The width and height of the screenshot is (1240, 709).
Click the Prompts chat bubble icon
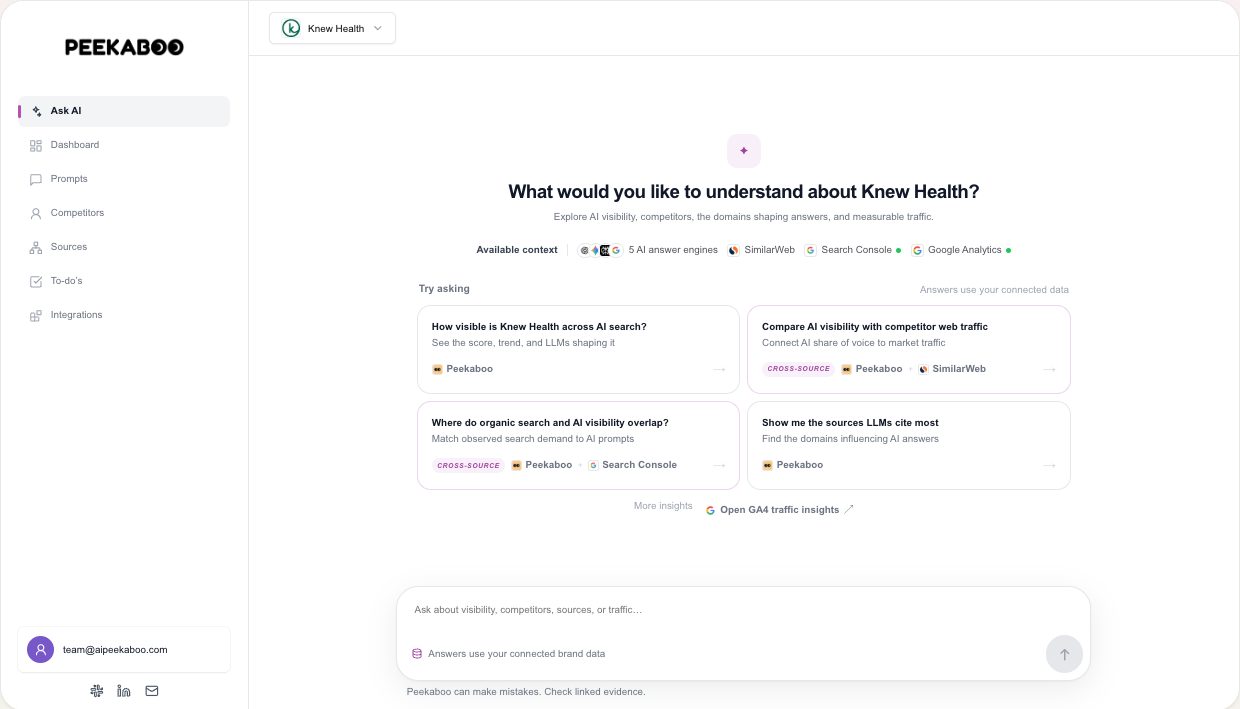point(36,179)
